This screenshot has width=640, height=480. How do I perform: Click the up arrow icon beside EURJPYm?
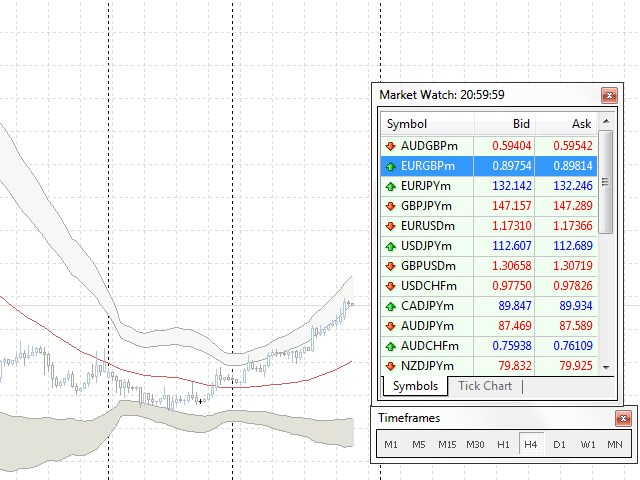click(389, 186)
